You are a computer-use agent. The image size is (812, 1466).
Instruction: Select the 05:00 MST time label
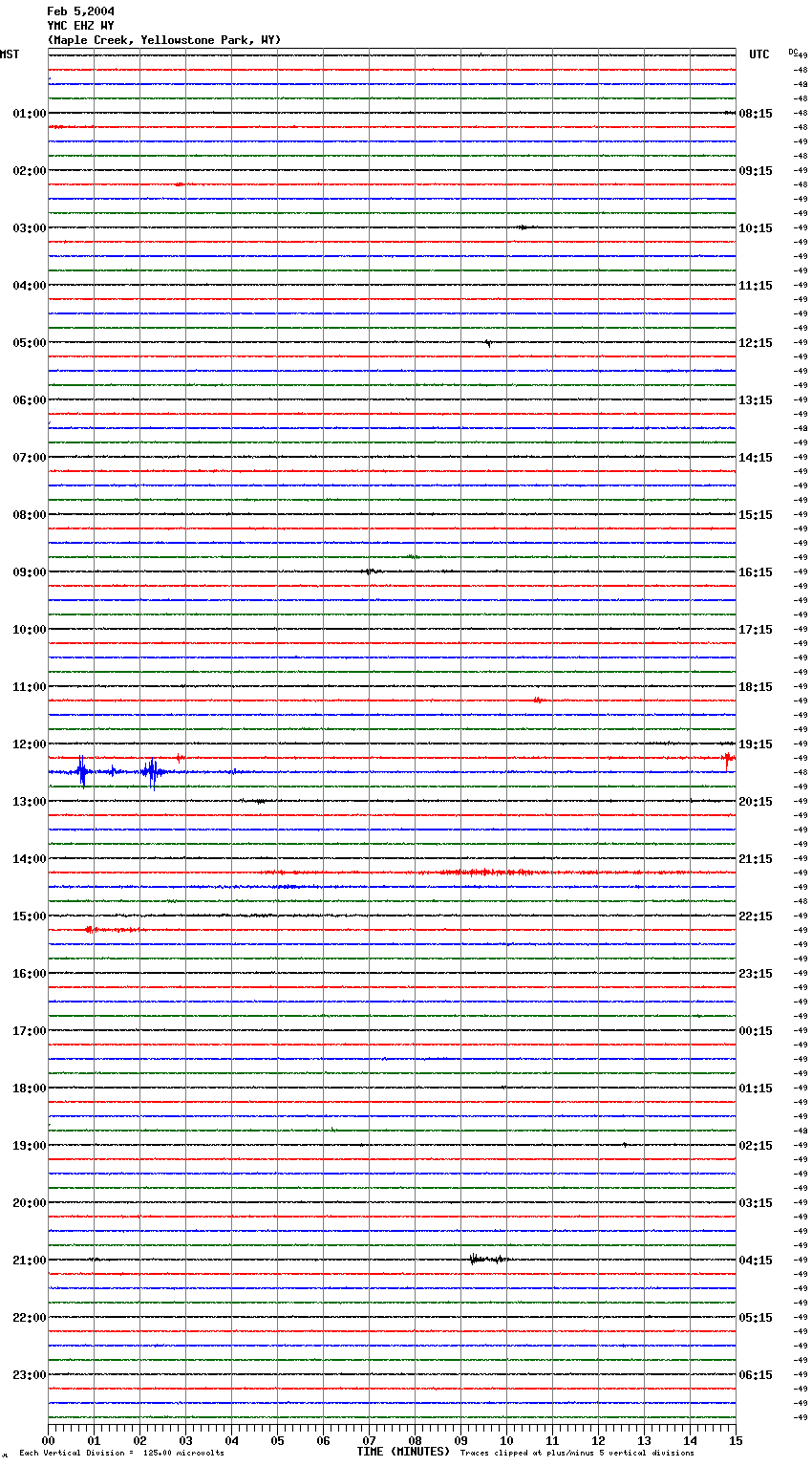tap(30, 343)
